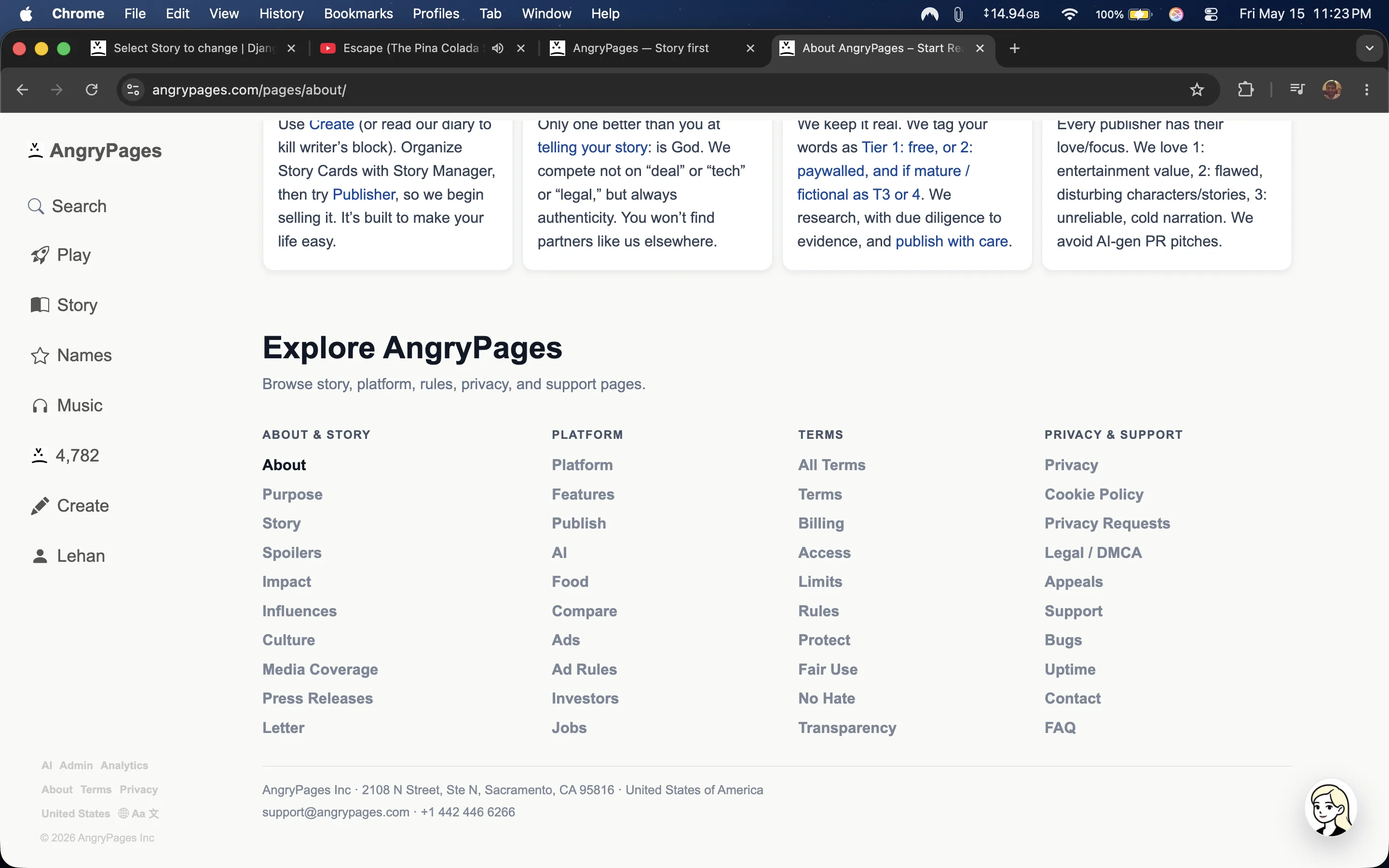
Task: Open Create pencil in sidebar
Action: (69, 506)
